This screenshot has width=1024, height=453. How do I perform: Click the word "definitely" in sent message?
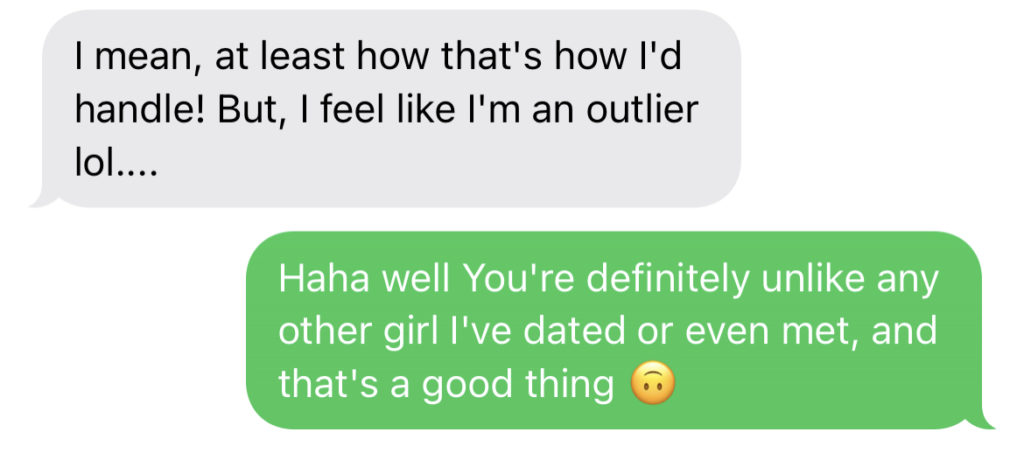coord(667,281)
